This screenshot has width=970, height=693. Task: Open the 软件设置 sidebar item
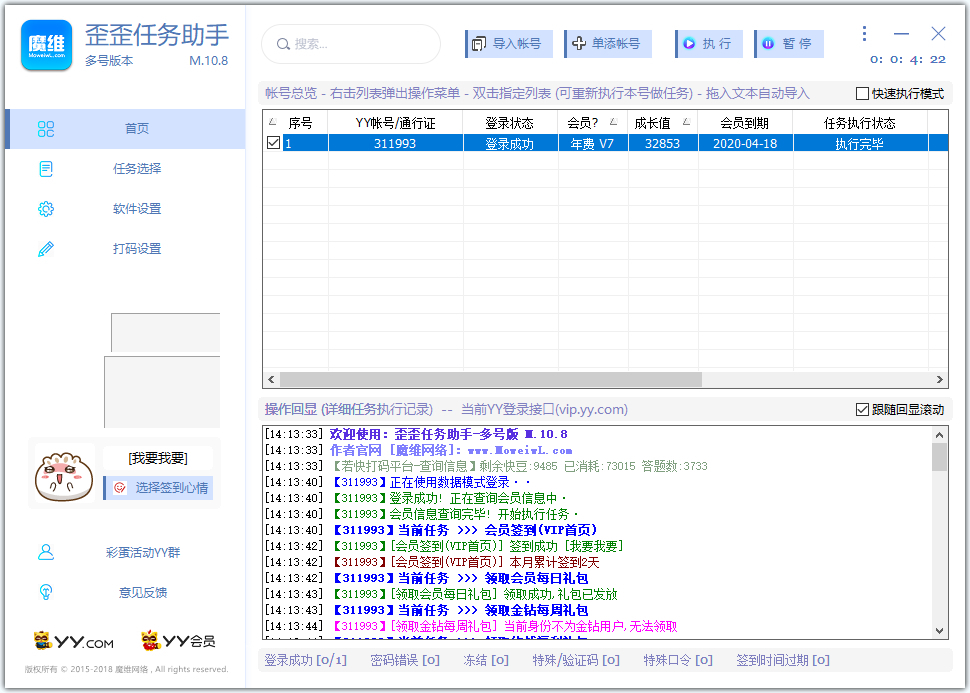[126, 209]
